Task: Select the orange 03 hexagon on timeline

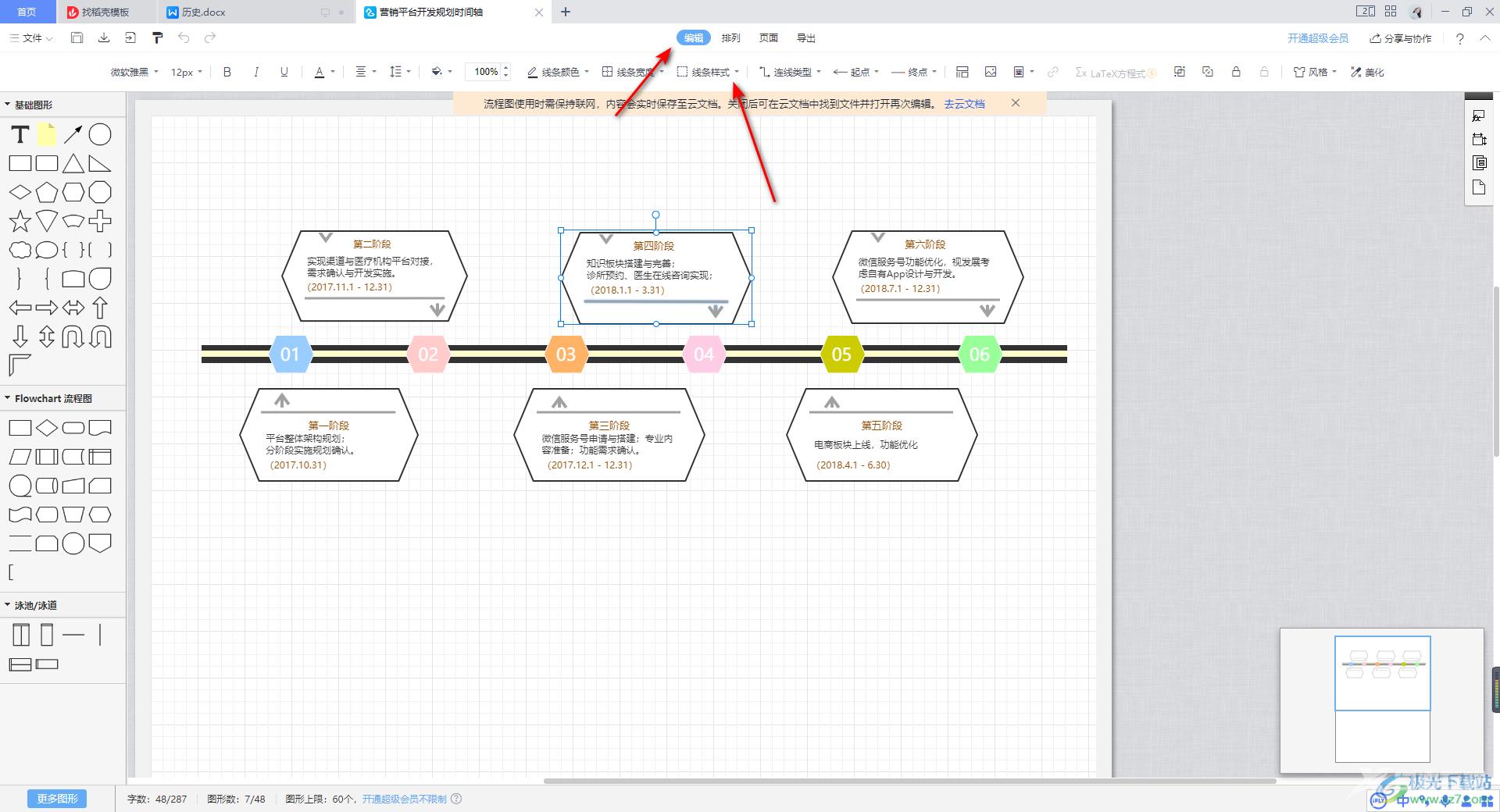Action: pyautogui.click(x=566, y=354)
